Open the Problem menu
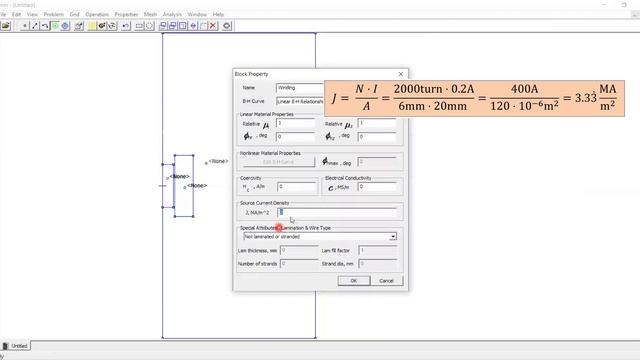 point(53,14)
